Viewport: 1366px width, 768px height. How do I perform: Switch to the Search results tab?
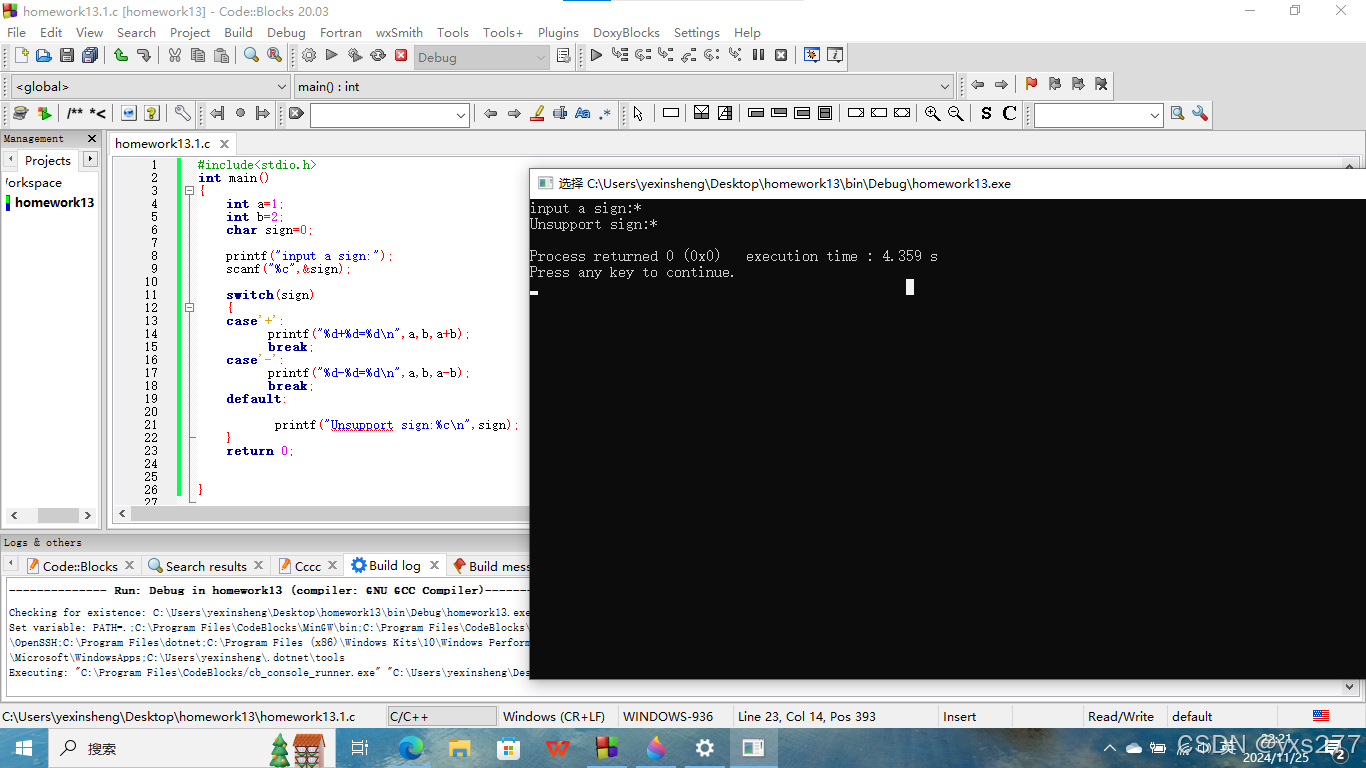tap(205, 566)
